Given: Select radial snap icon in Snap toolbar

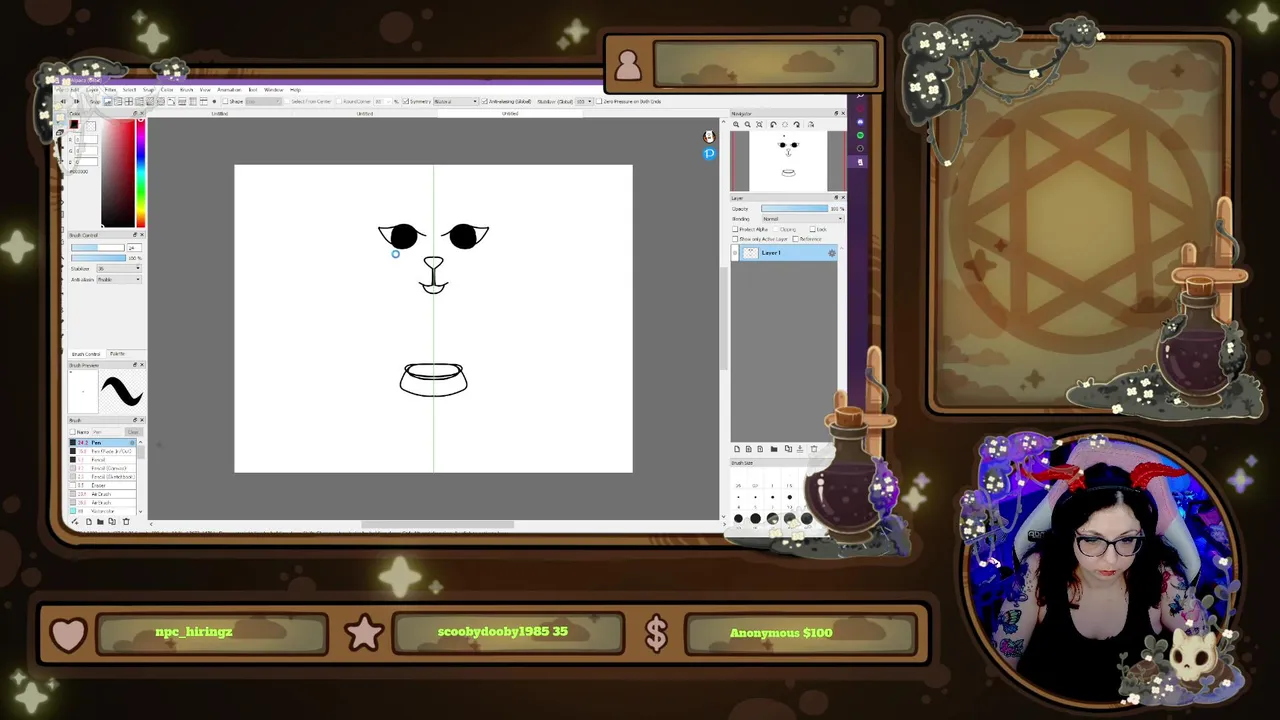Looking at the screenshot, I should click(x=150, y=101).
